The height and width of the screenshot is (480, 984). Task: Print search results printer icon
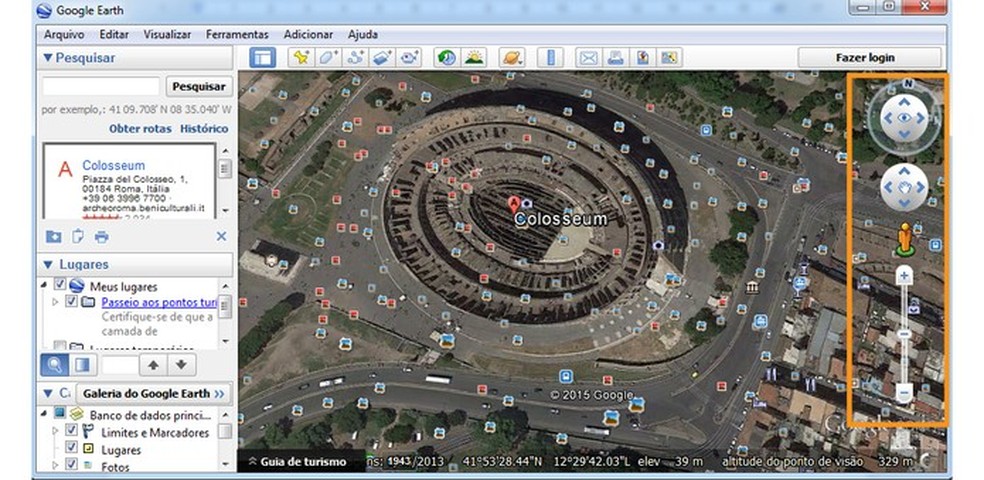102,237
